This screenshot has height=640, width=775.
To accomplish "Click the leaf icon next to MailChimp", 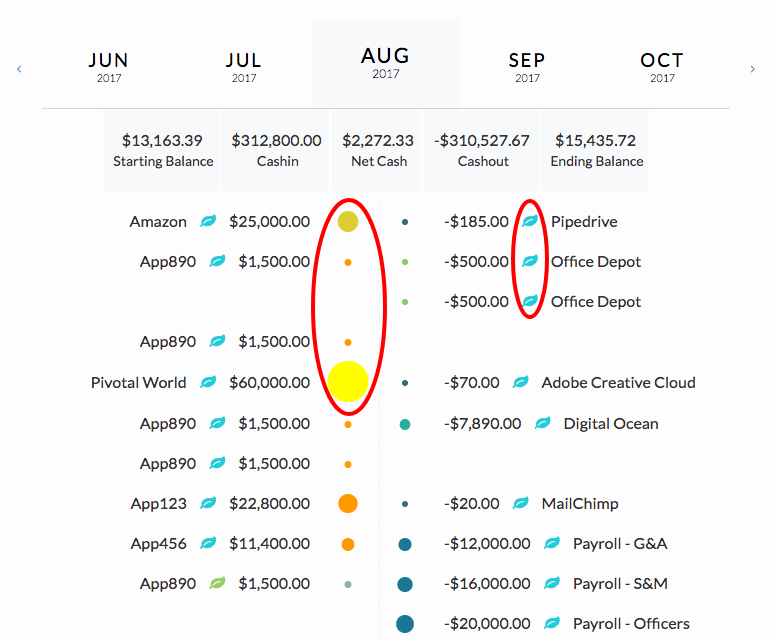I will pyautogui.click(x=520, y=503).
